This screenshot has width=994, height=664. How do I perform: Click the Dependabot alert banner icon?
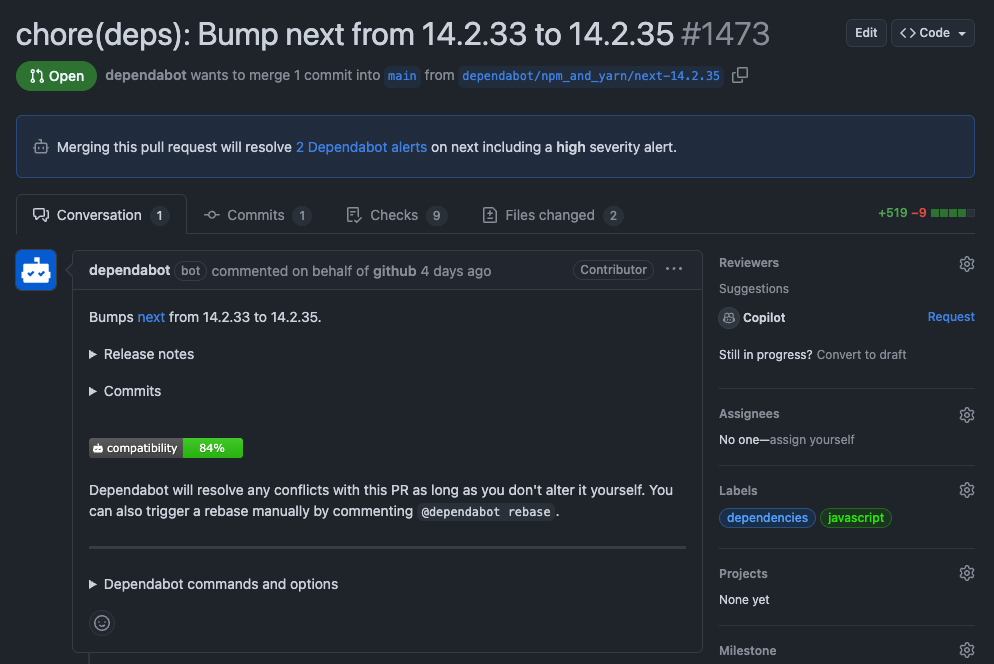coord(41,147)
